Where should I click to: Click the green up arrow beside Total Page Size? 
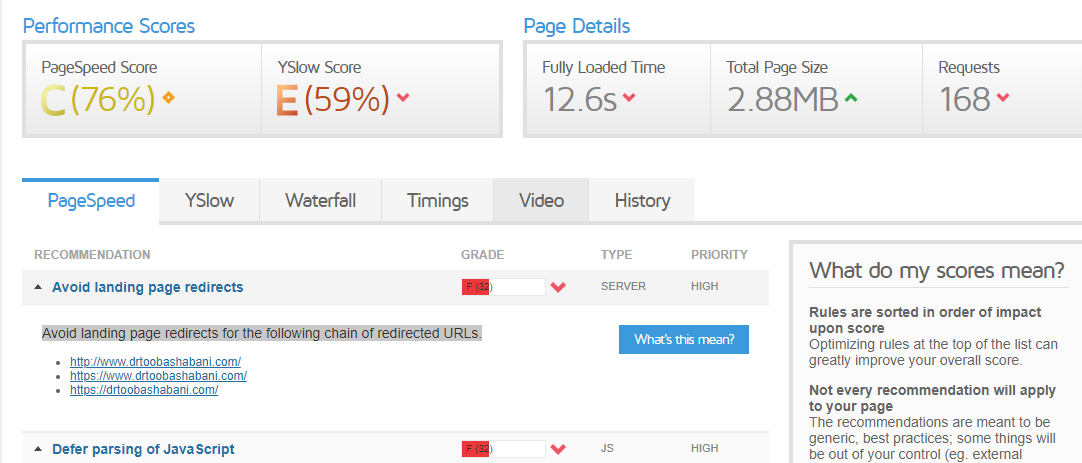point(851,98)
